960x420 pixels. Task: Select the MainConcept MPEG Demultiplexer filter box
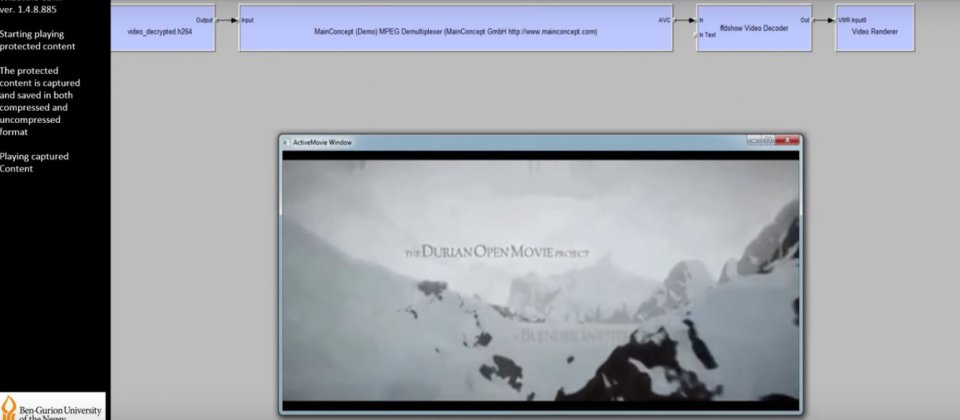click(x=456, y=28)
